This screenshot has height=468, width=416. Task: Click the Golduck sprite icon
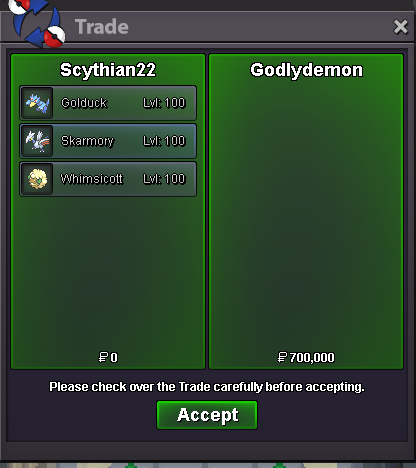click(x=38, y=103)
